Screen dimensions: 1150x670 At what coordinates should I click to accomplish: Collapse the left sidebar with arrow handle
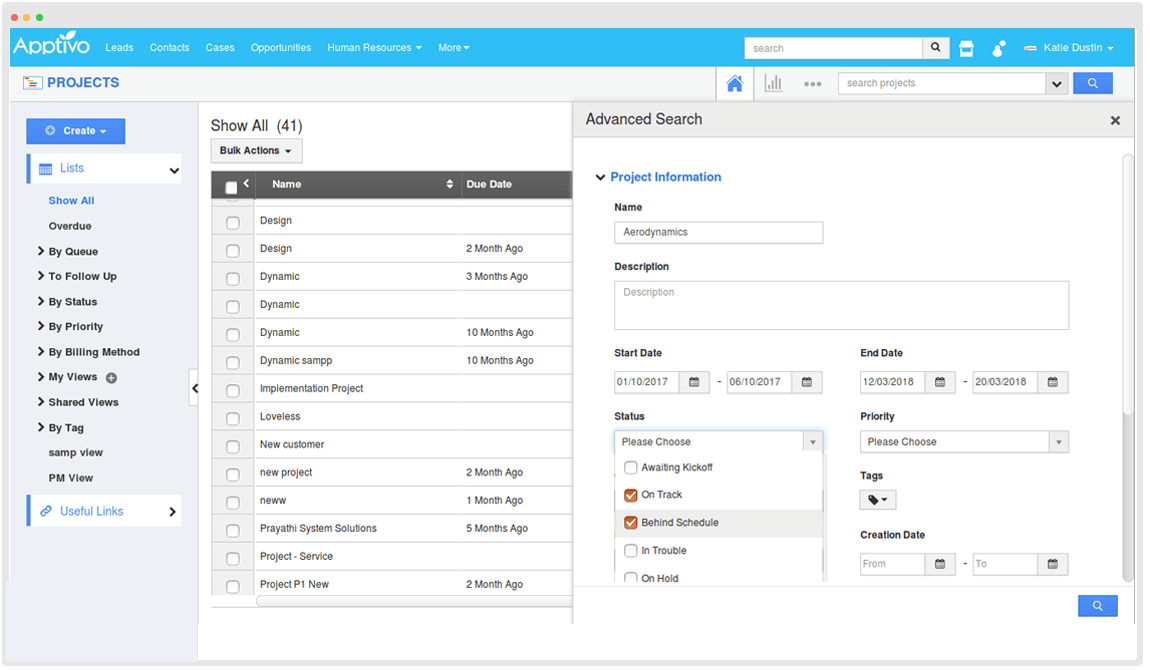click(194, 388)
